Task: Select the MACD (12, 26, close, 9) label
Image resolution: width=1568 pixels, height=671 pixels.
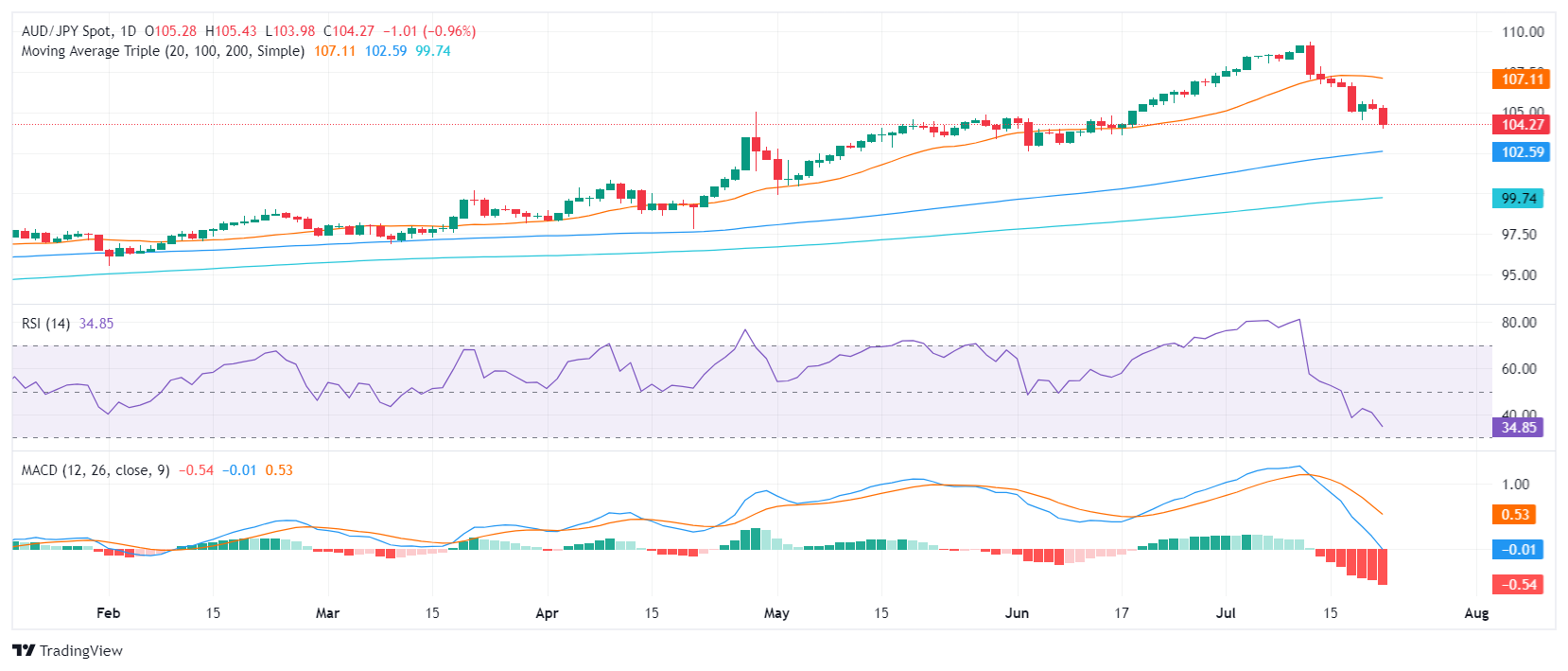Action: pos(96,470)
